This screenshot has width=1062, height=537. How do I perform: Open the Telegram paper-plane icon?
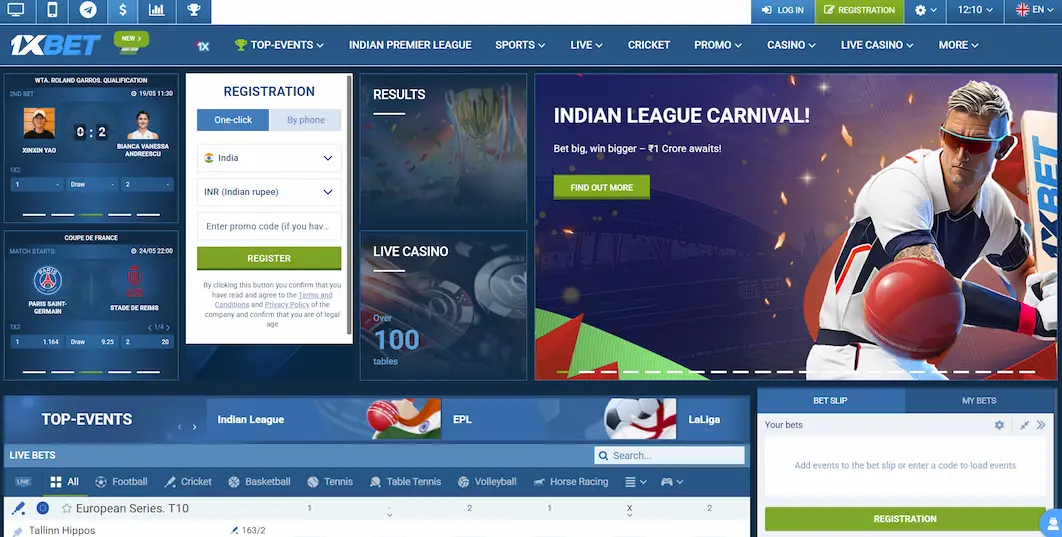[x=87, y=10]
